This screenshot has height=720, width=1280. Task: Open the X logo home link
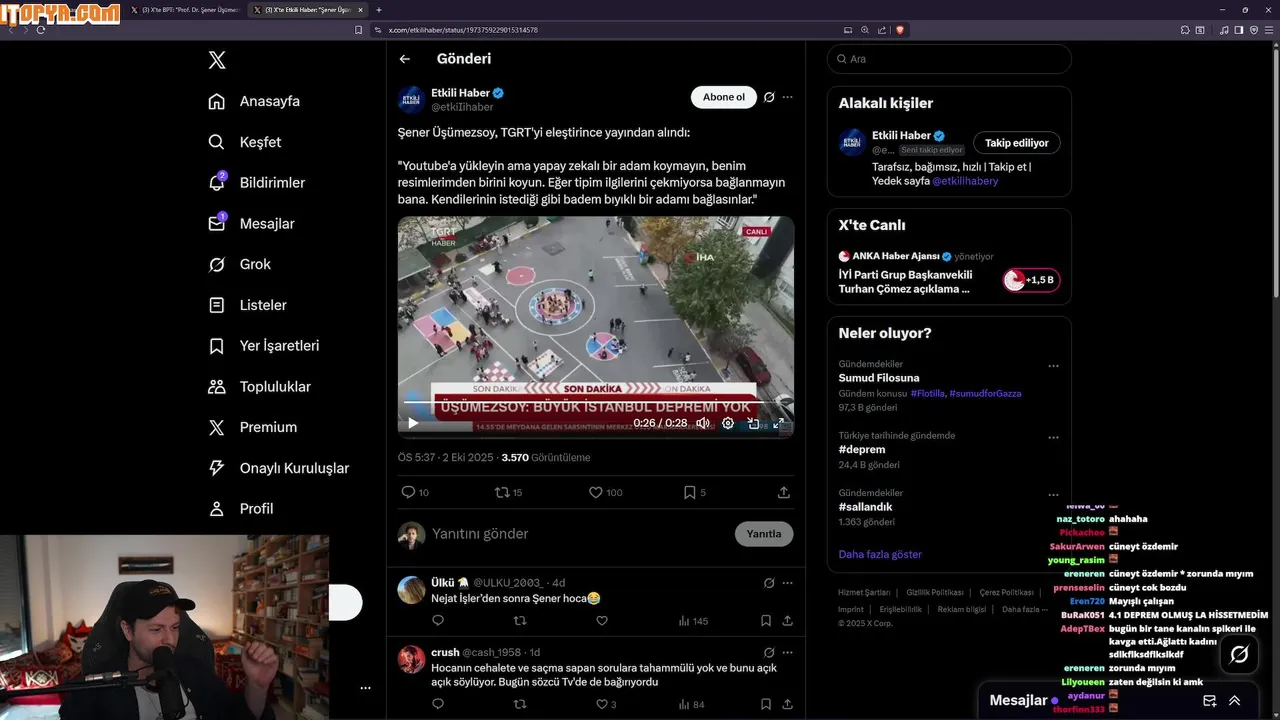[217, 60]
